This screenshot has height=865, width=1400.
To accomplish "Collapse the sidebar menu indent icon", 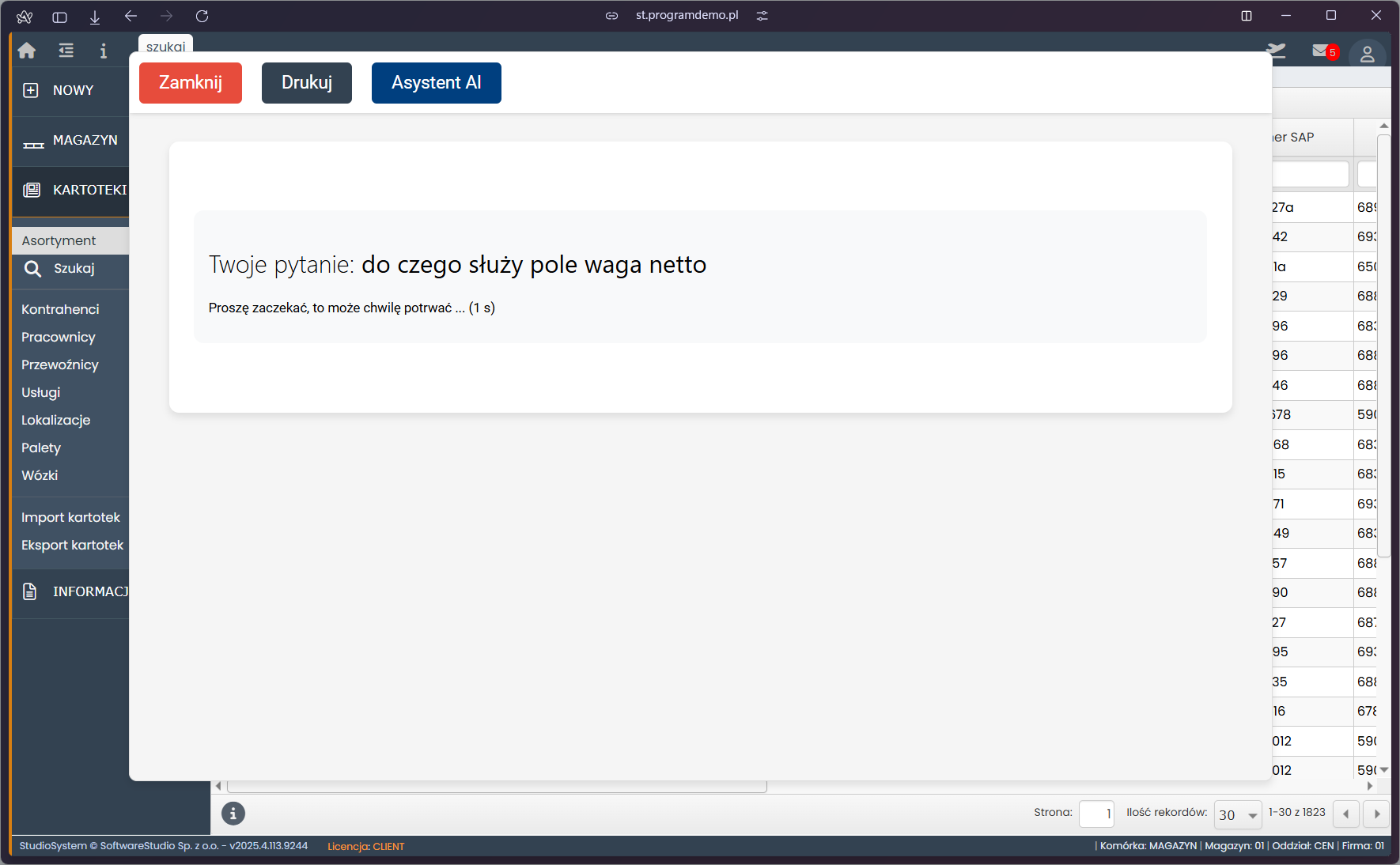I will [66, 51].
